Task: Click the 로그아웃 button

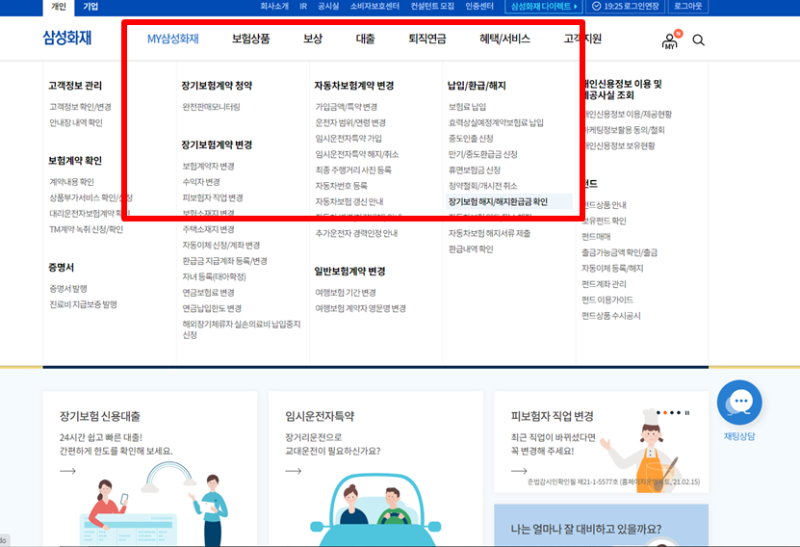Action: point(688,7)
